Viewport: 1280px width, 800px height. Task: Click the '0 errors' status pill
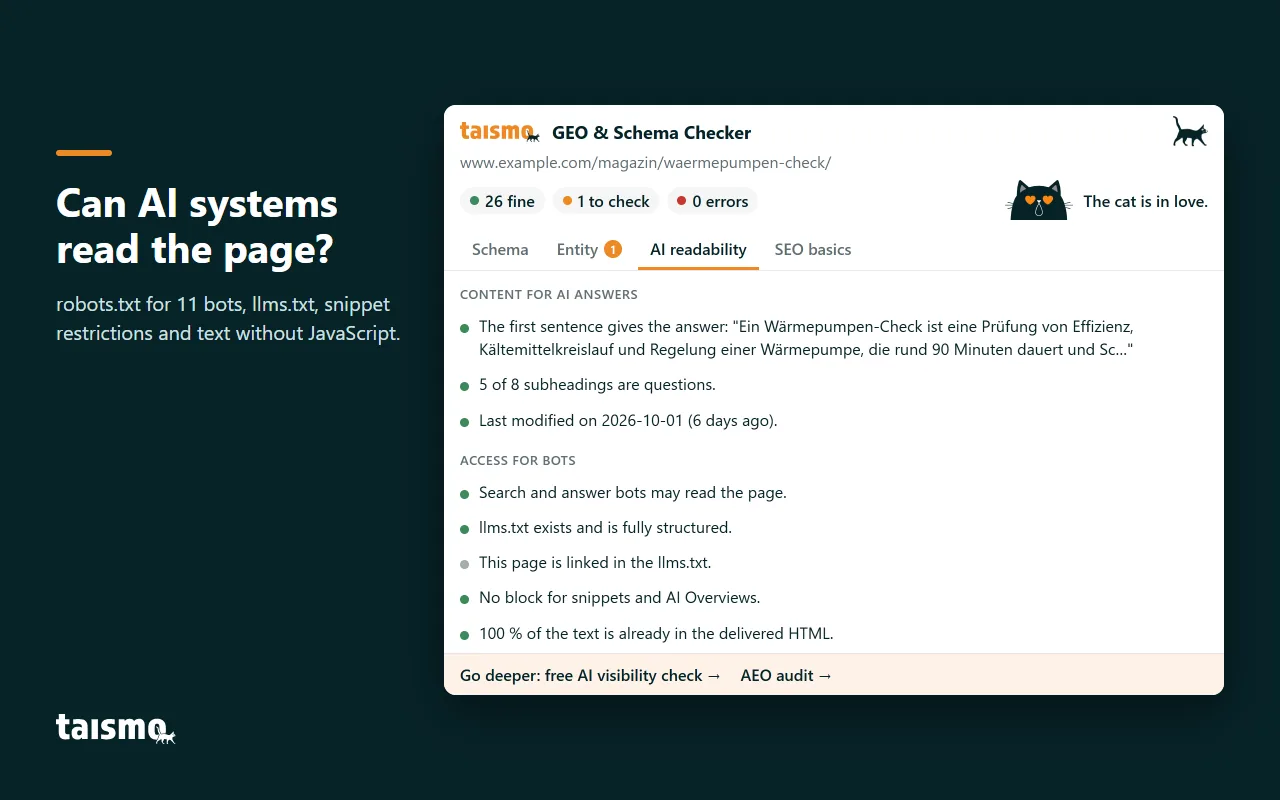(712, 201)
